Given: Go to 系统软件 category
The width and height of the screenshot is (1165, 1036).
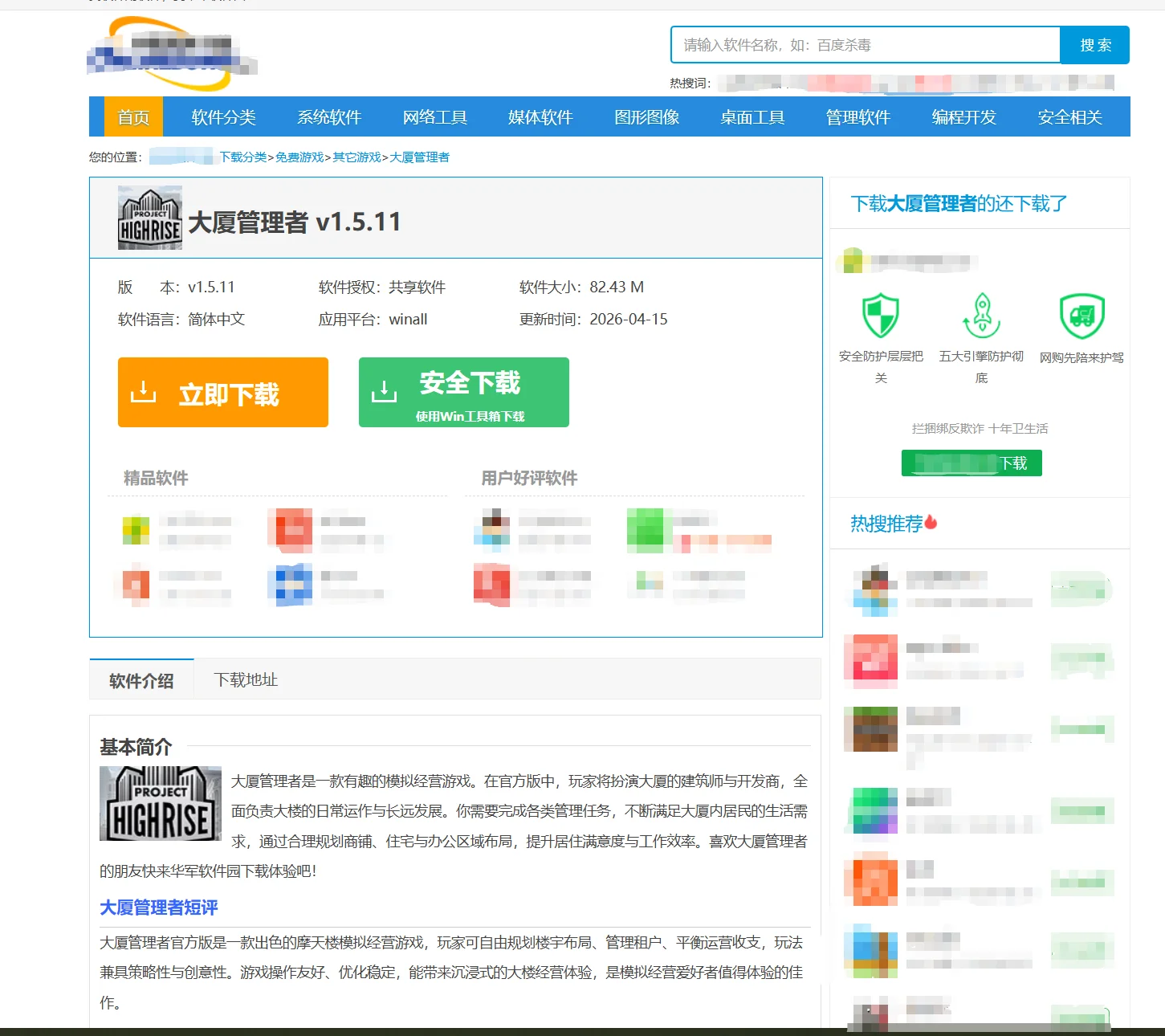Looking at the screenshot, I should coord(329,117).
